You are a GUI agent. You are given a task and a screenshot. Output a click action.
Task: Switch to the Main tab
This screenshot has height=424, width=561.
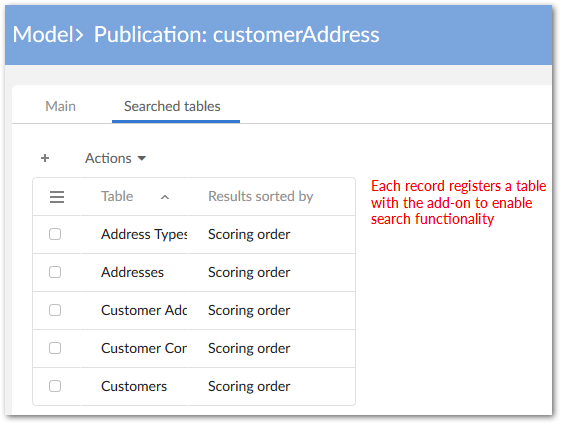click(x=60, y=106)
